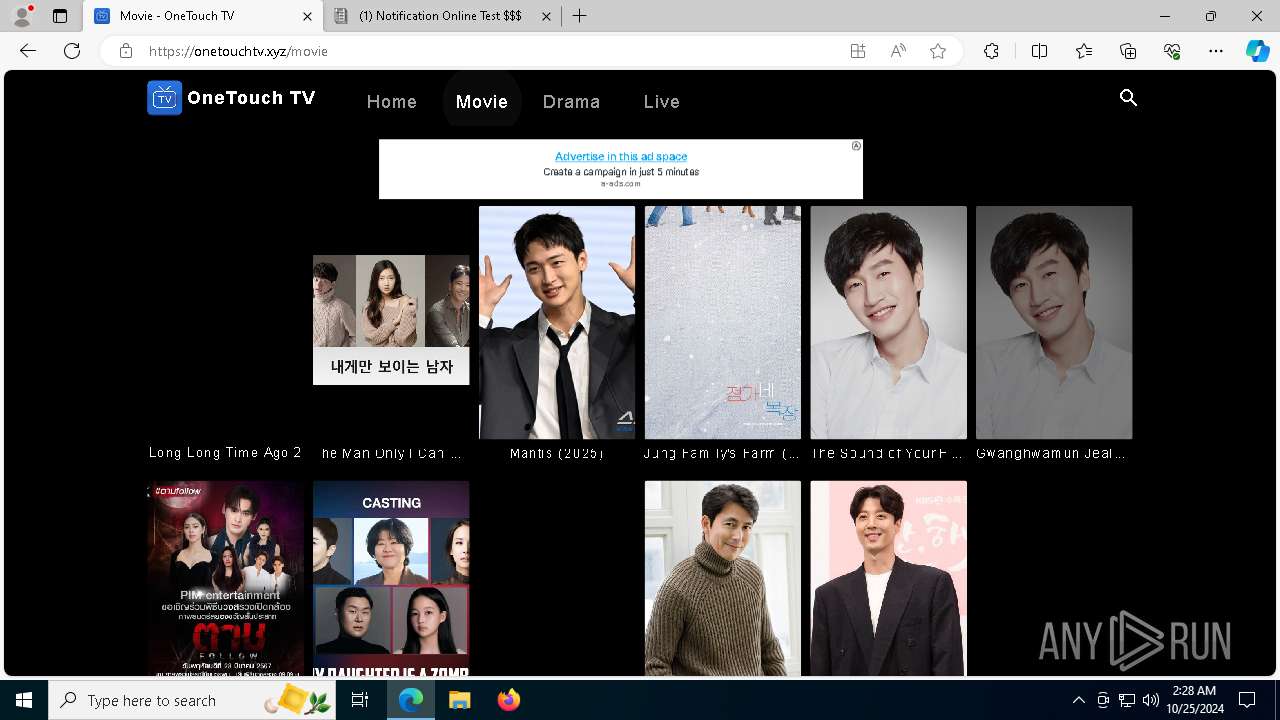The width and height of the screenshot is (1280, 720).
Task: Open the Edge profile avatar
Action: pyautogui.click(x=22, y=16)
